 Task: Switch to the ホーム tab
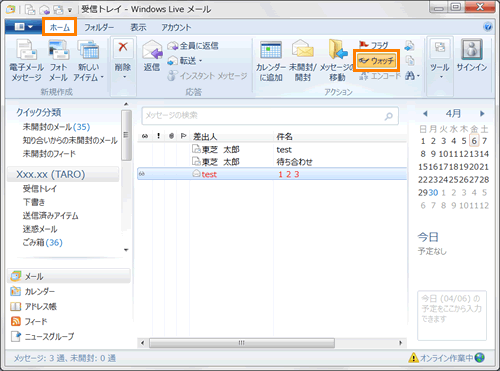tap(59, 27)
